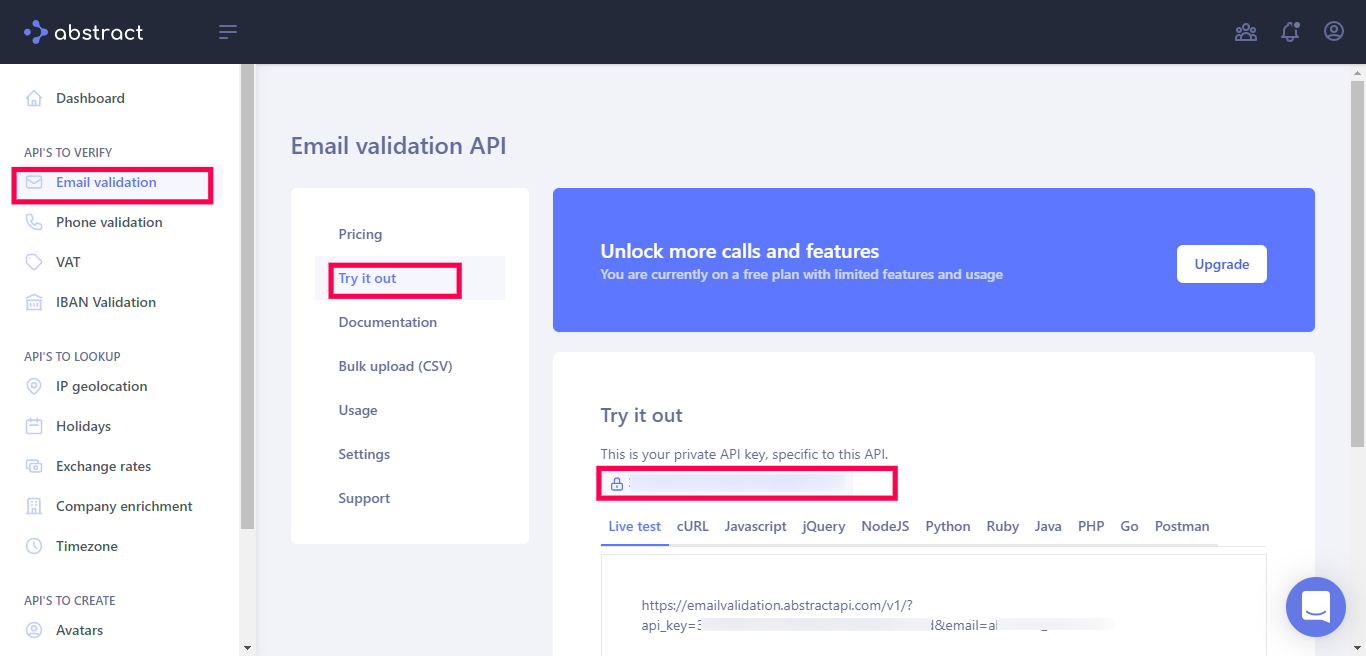Select Settings in the API menu
The height and width of the screenshot is (656, 1366).
point(364,454)
